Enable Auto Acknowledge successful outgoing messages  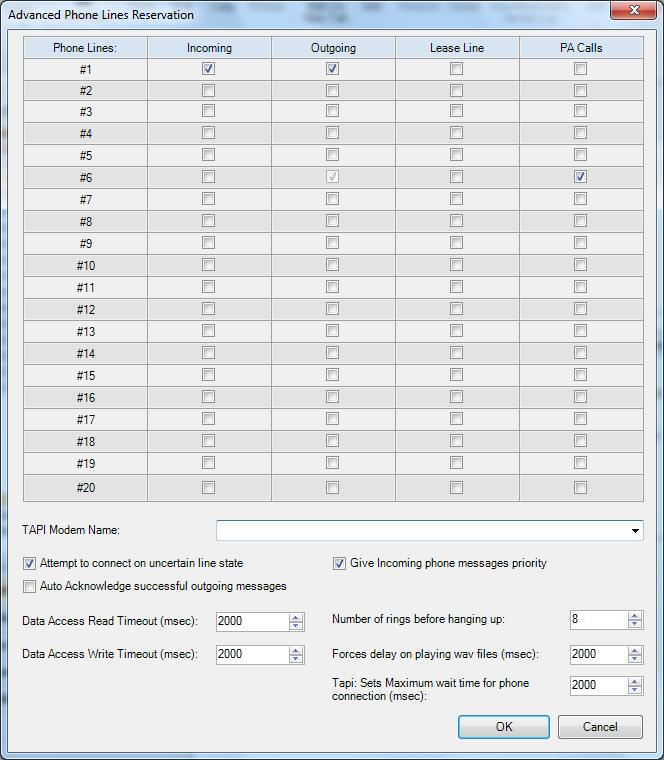(x=29, y=586)
